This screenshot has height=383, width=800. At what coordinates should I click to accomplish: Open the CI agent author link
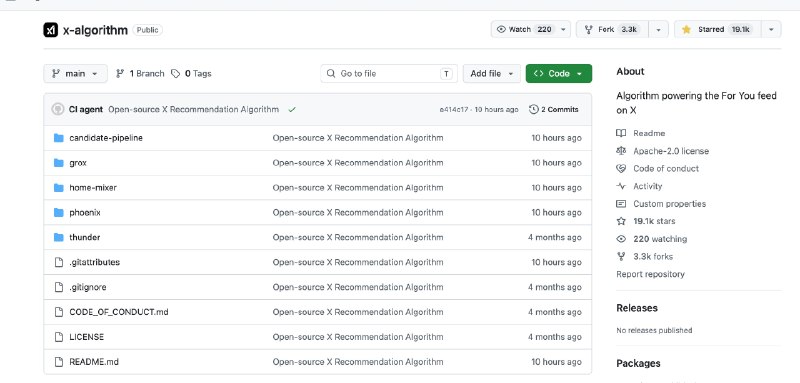click(86, 109)
